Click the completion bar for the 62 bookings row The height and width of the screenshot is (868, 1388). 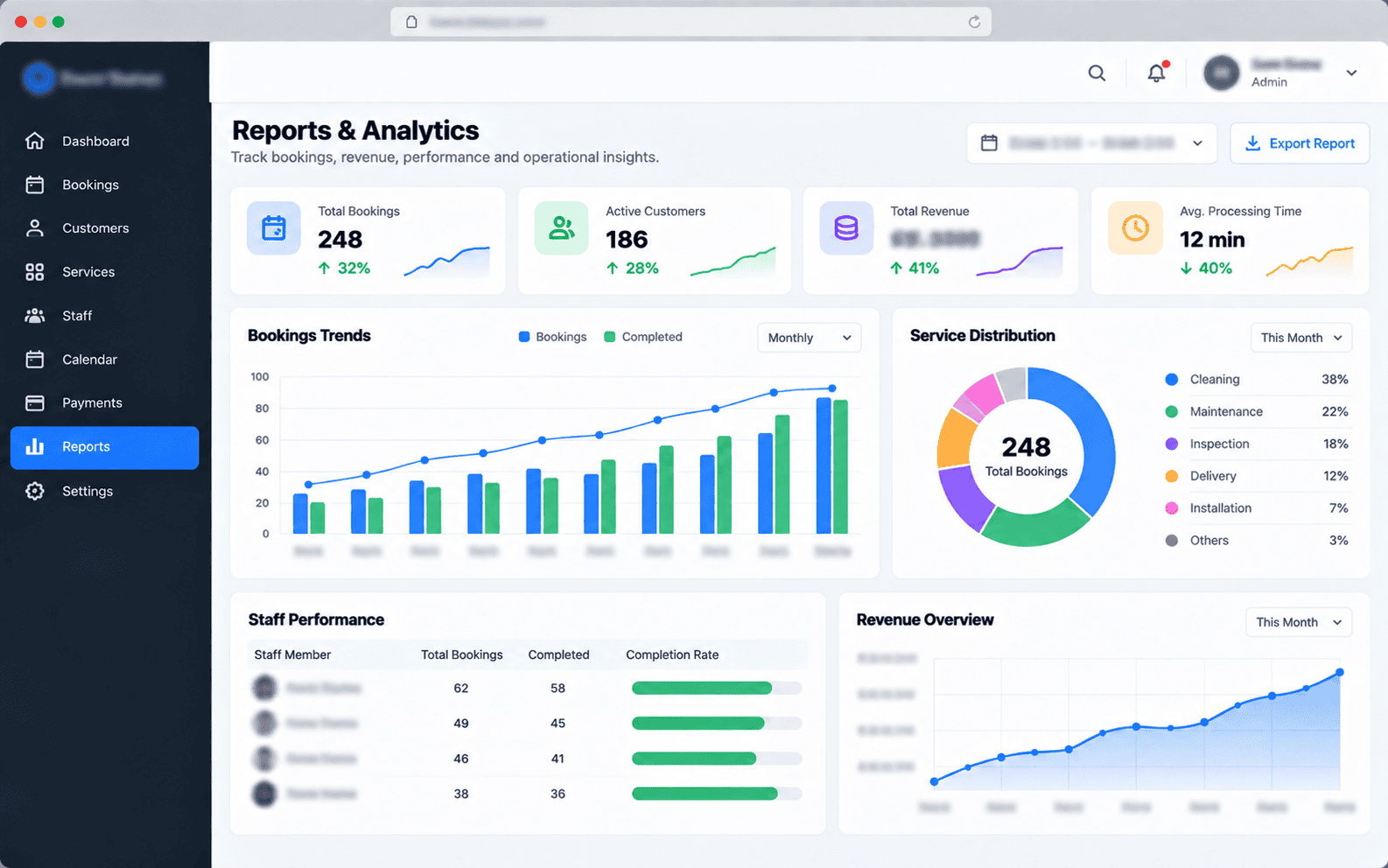717,689
